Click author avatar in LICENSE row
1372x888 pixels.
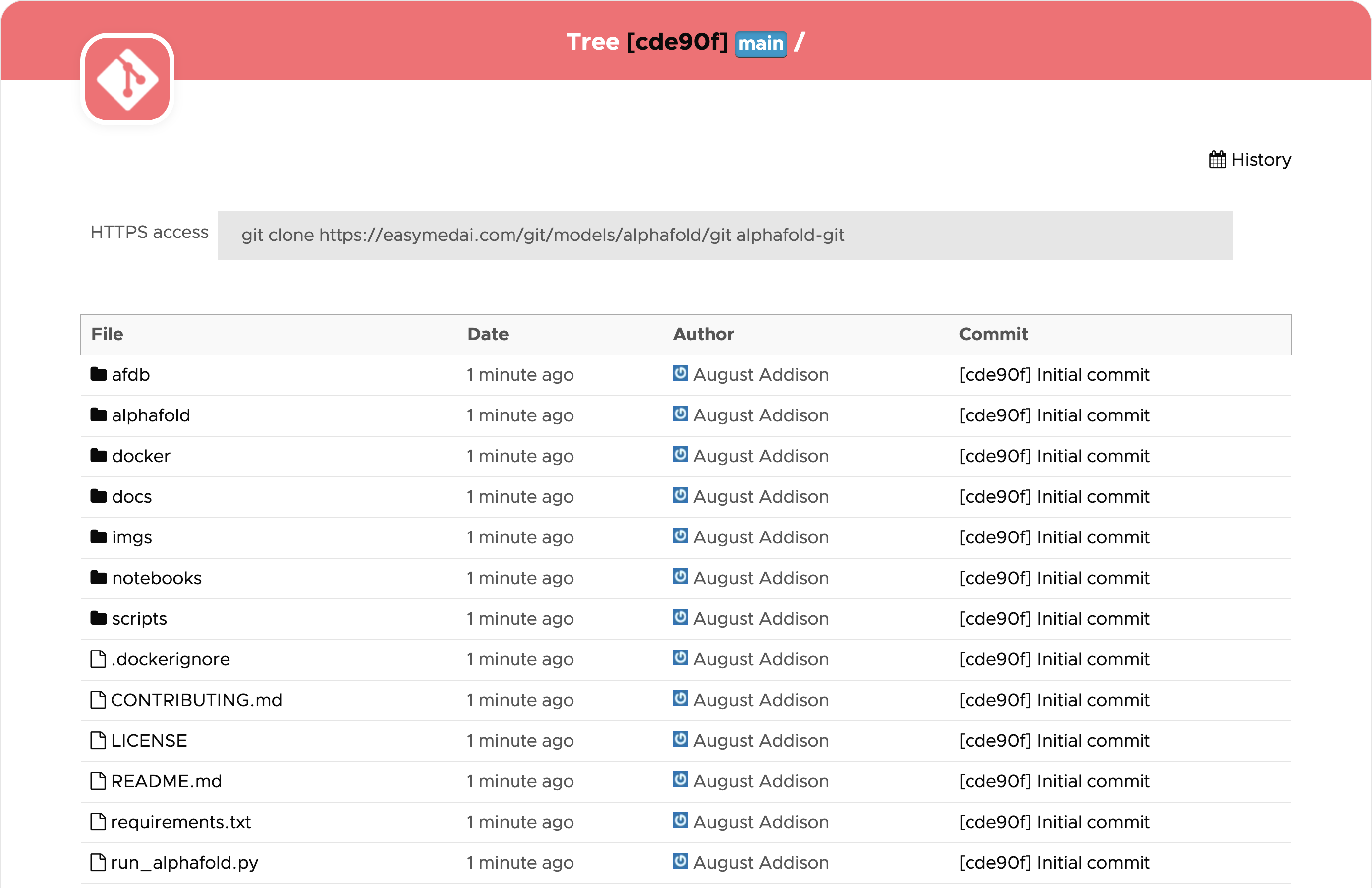pos(680,739)
